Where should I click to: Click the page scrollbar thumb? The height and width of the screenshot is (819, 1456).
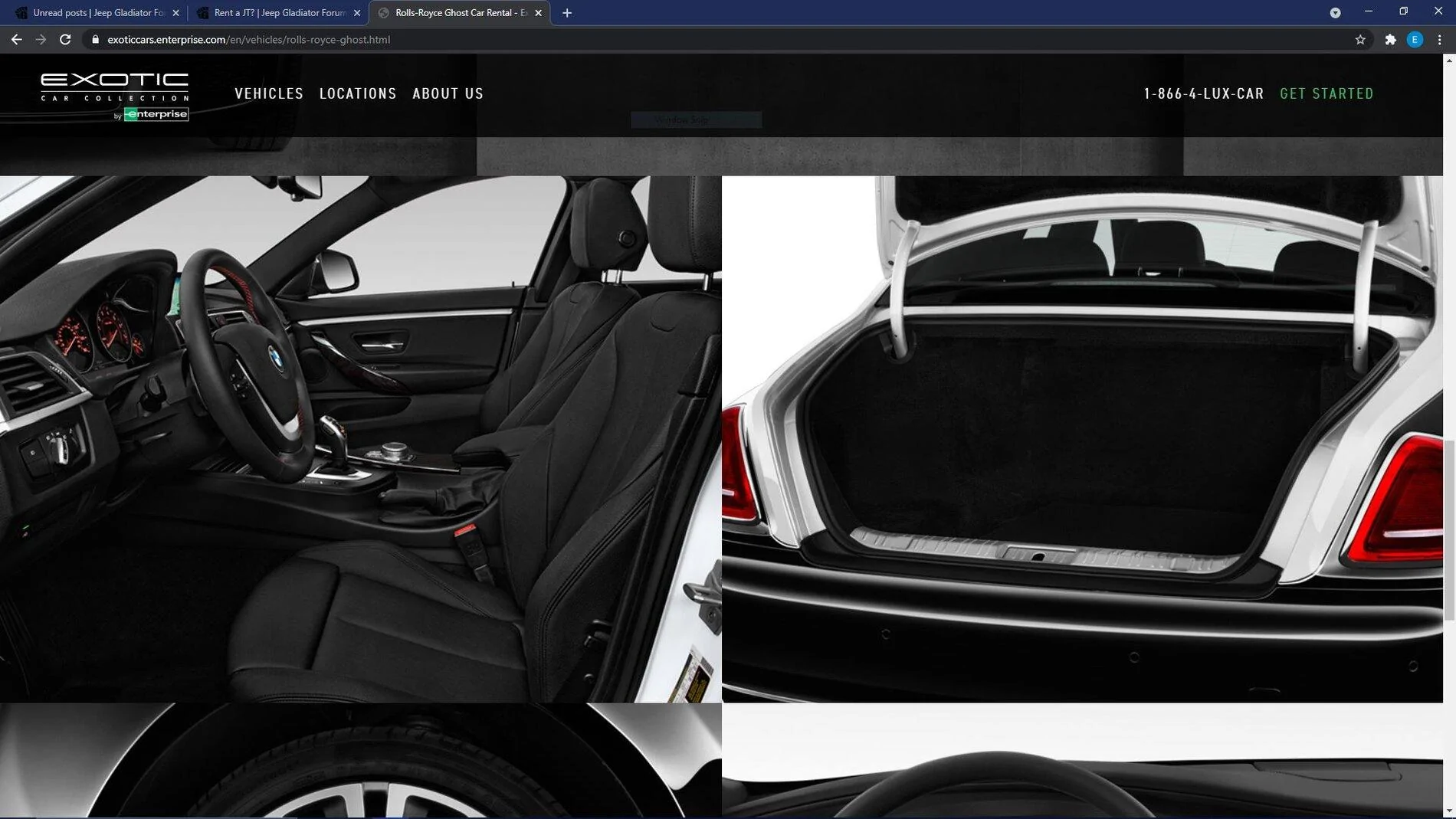[1449, 530]
